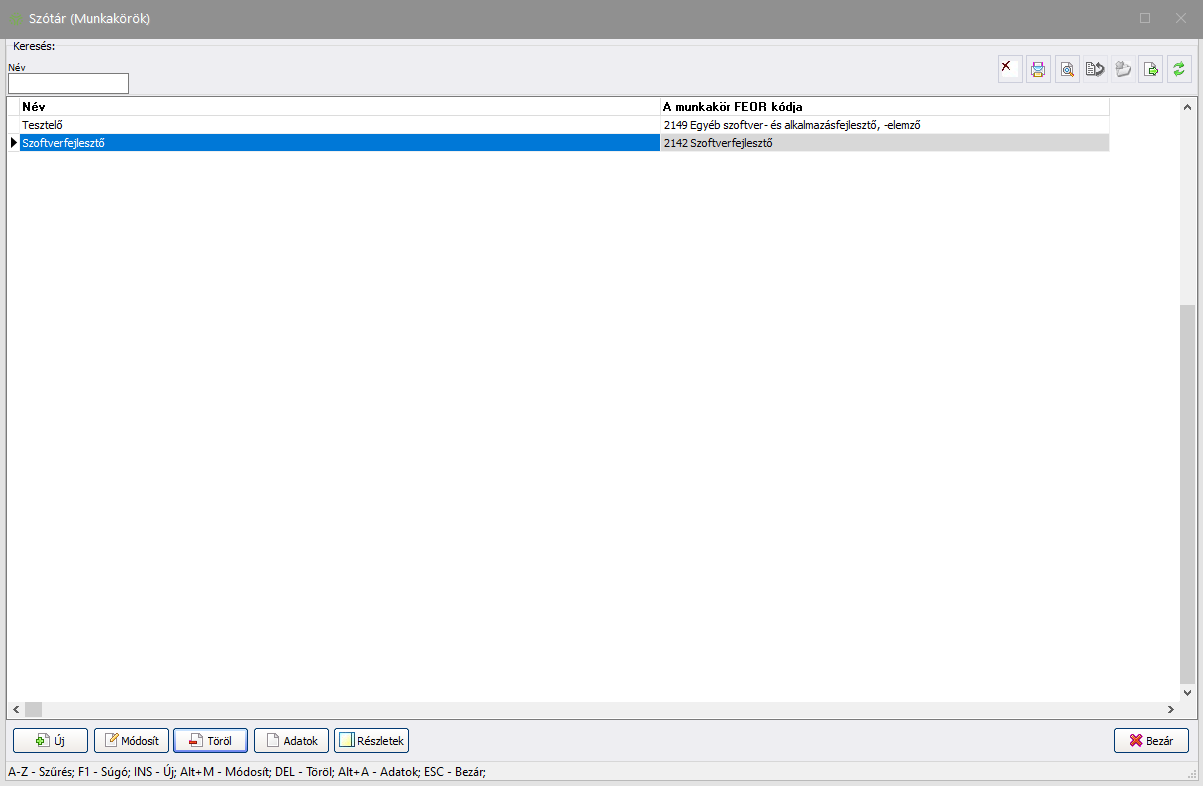The width and height of the screenshot is (1203, 786).
Task: Click the horizontal scrollbar right arrow
Action: [1170, 709]
